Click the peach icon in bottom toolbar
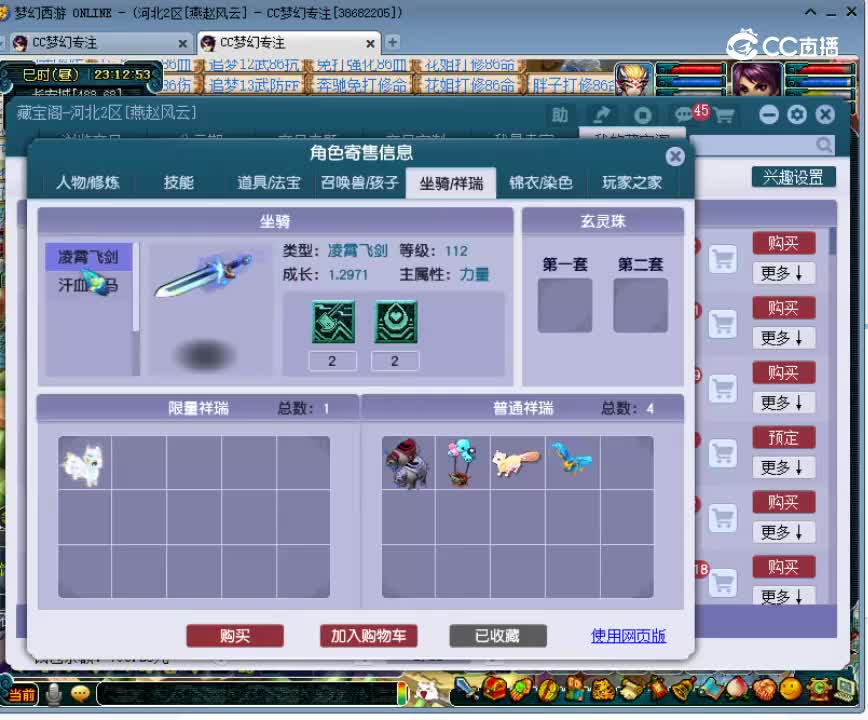Screen dimensions: 868x720 click(737, 690)
